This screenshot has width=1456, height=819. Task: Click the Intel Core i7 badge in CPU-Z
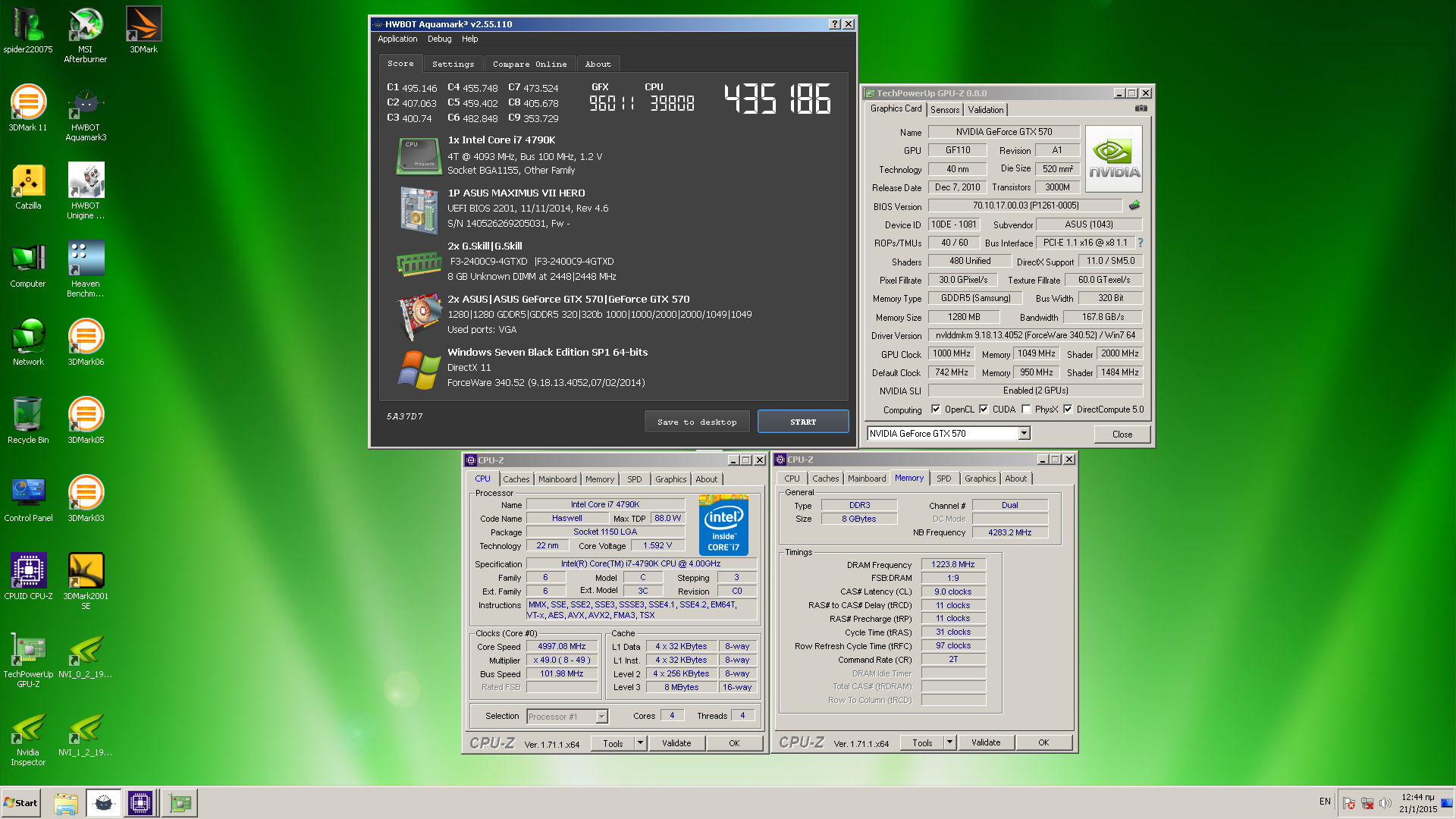point(723,525)
